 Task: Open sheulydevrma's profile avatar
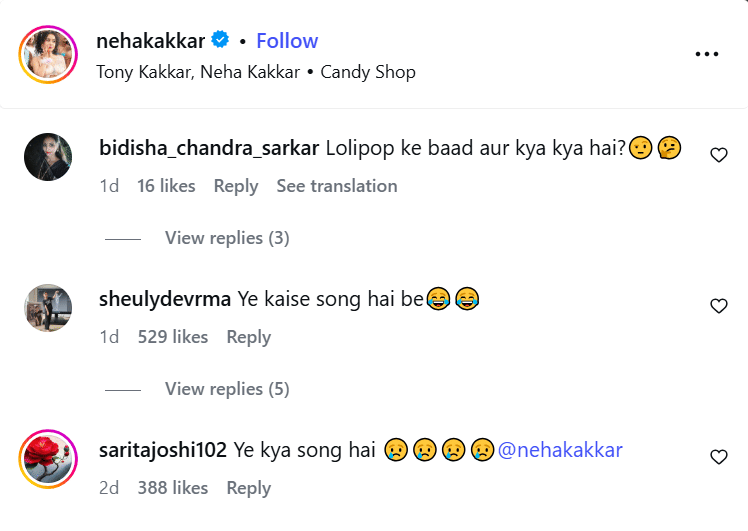47,307
